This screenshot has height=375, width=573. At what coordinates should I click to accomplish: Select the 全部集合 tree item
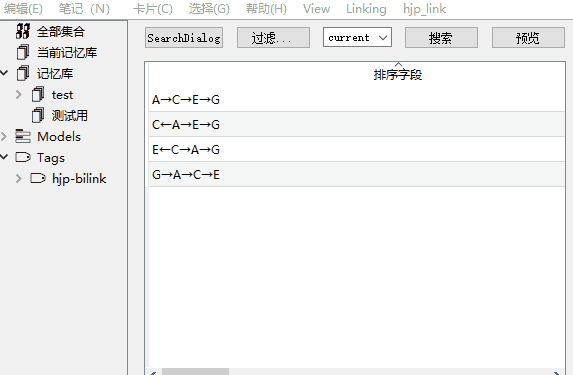tap(61, 31)
